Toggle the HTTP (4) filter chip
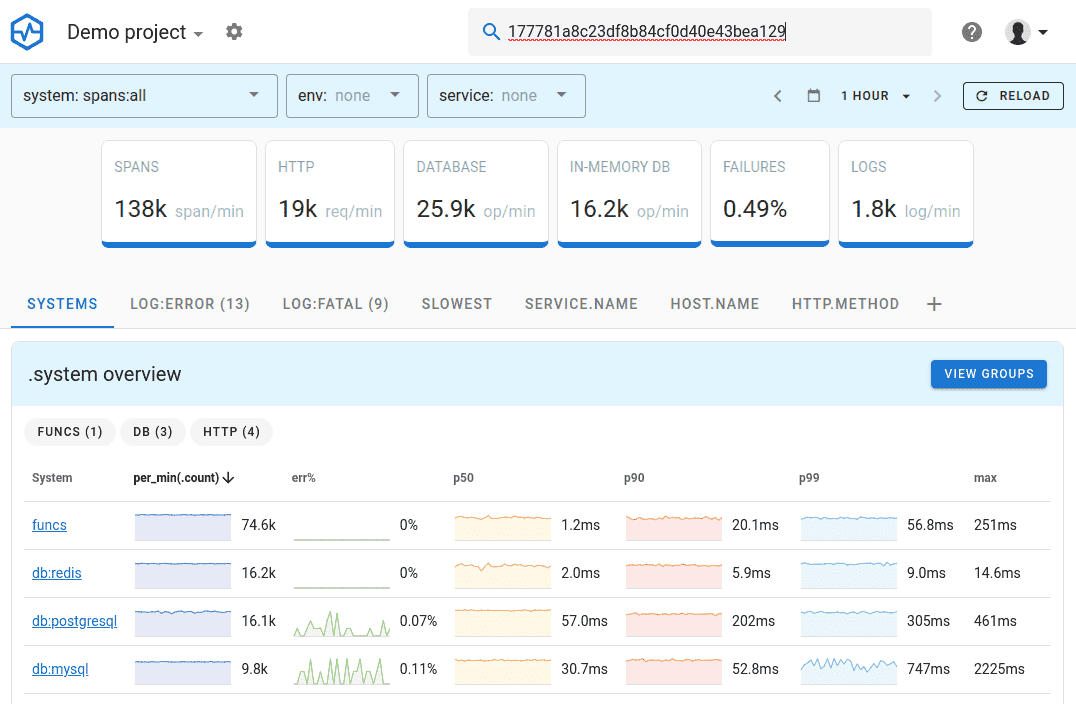1076x704 pixels. 231,432
